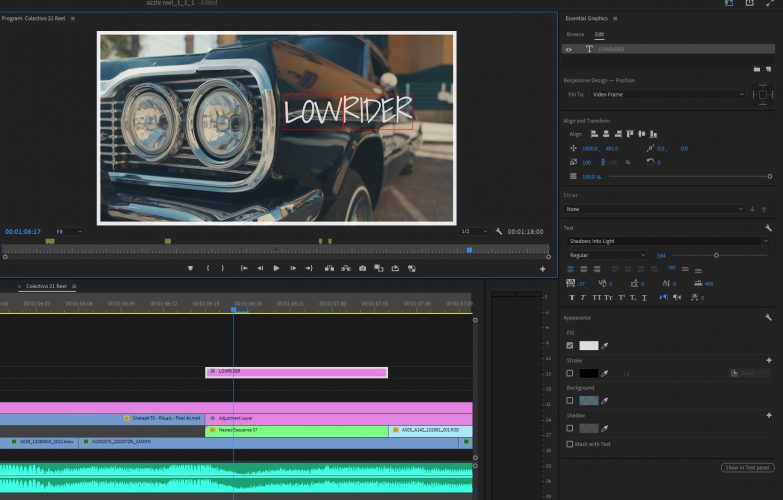
Task: Hide the LOWRIDER layer with eye icon
Action: click(x=569, y=49)
